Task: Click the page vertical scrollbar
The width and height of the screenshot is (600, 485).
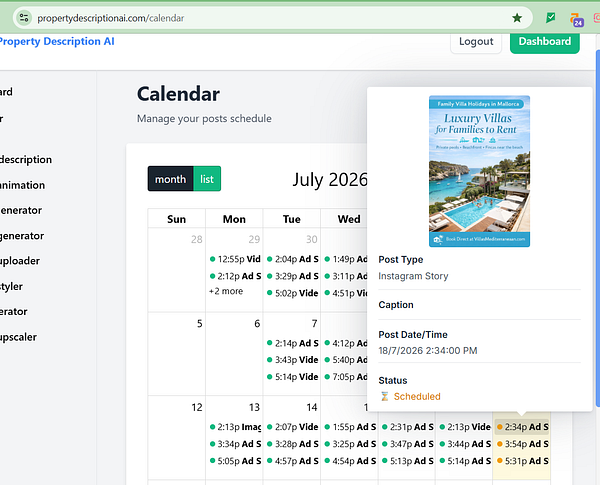Action: pyautogui.click(x=598, y=230)
